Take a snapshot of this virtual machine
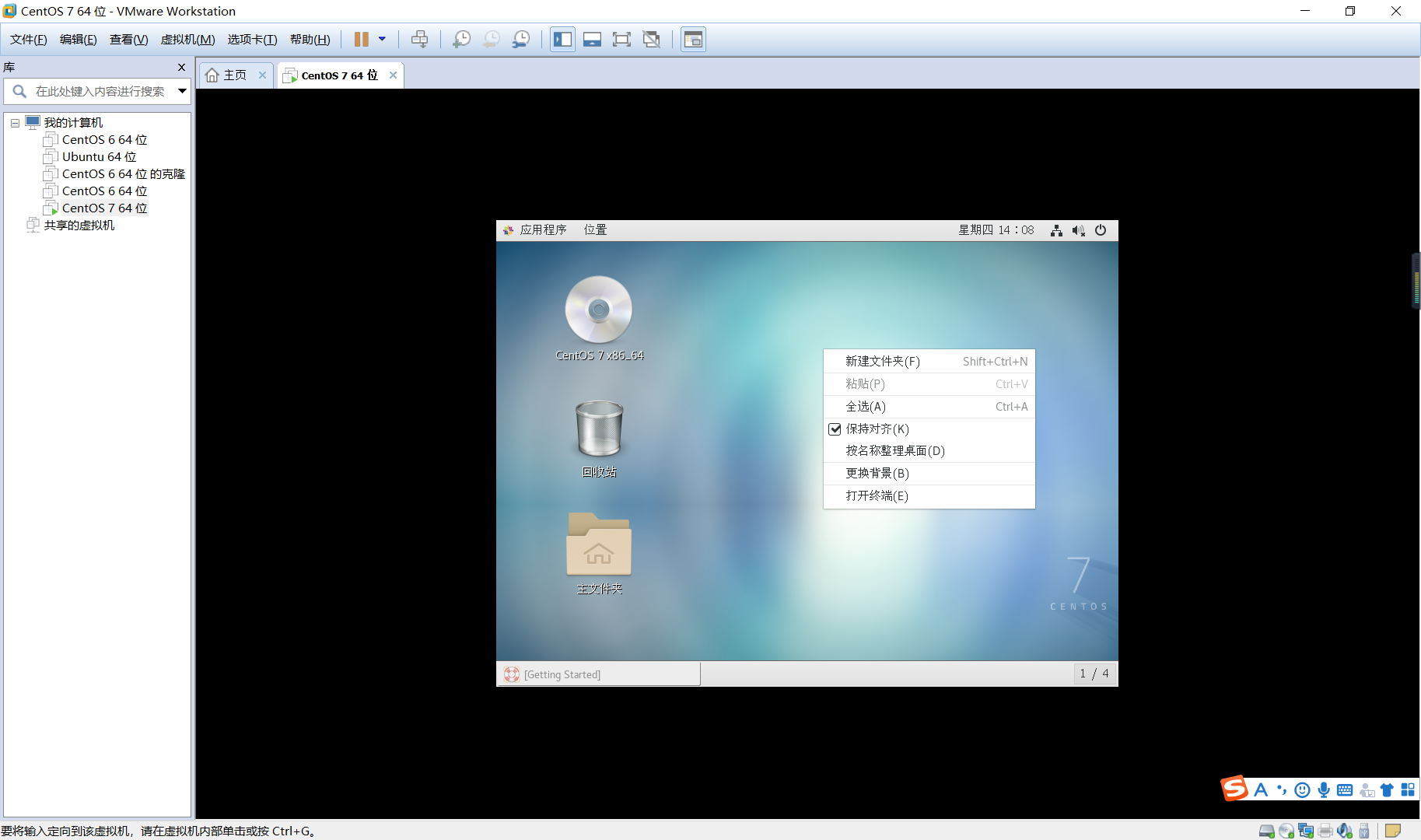Screen dimensions: 1421x840 click(x=461, y=39)
